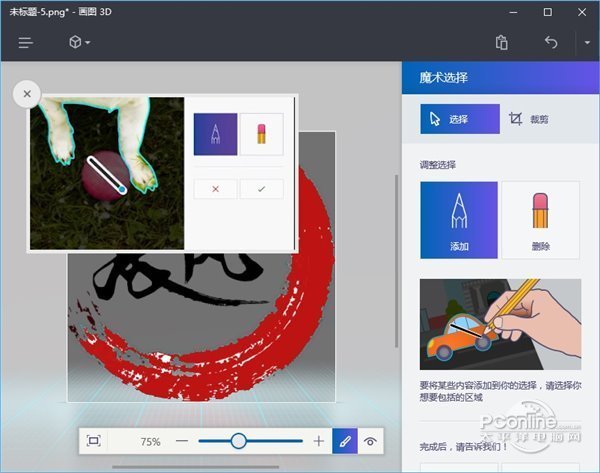The image size is (600, 473).
Task: Select the 选择 tab in Magic Select
Action: coord(460,119)
